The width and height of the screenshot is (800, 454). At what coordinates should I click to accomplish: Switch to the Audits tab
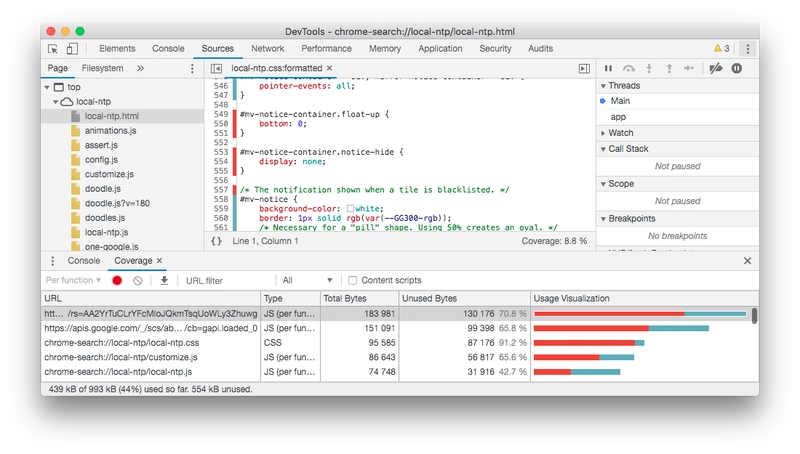(x=540, y=48)
